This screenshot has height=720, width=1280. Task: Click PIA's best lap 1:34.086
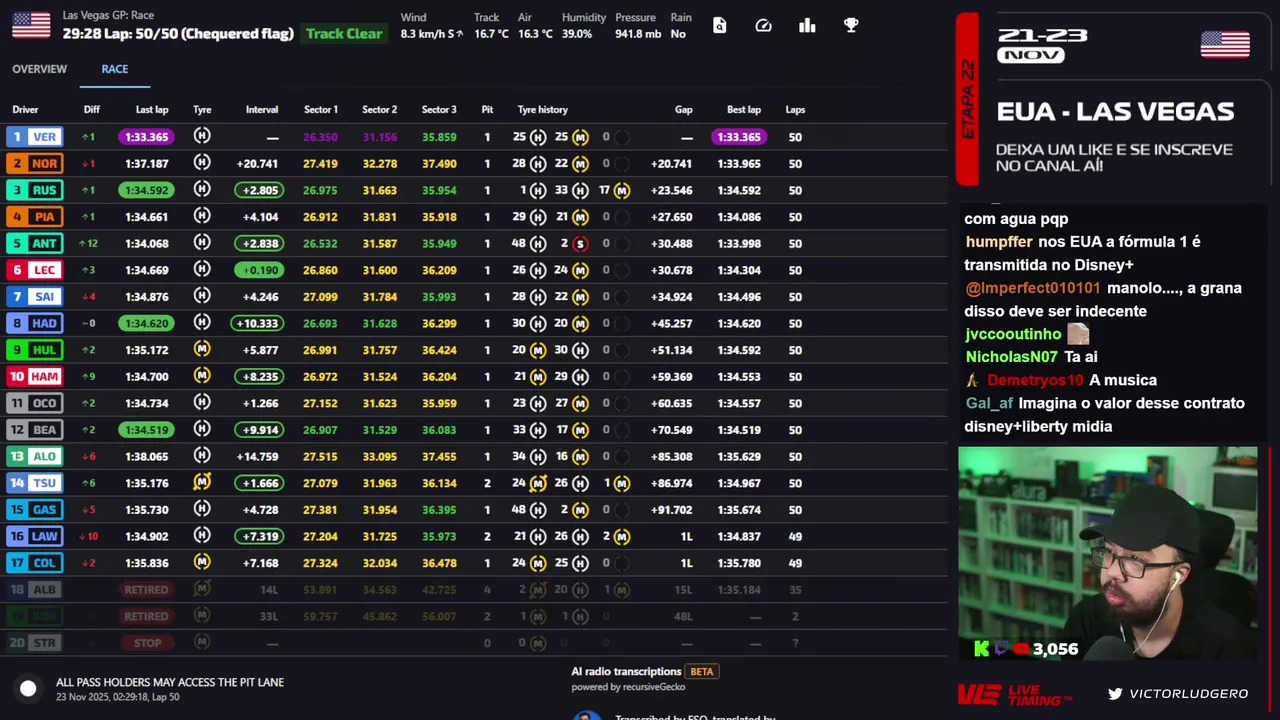coord(739,217)
